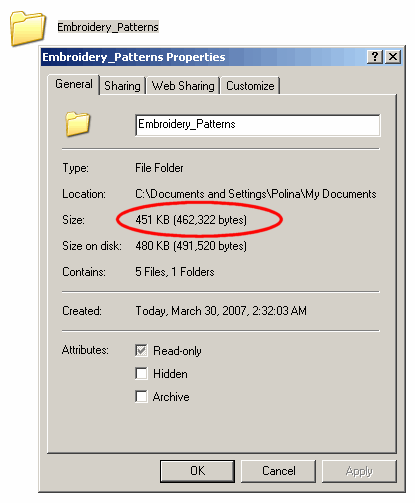Click into the folder name text field
Viewport: 415px width, 503px height.
pos(258,125)
